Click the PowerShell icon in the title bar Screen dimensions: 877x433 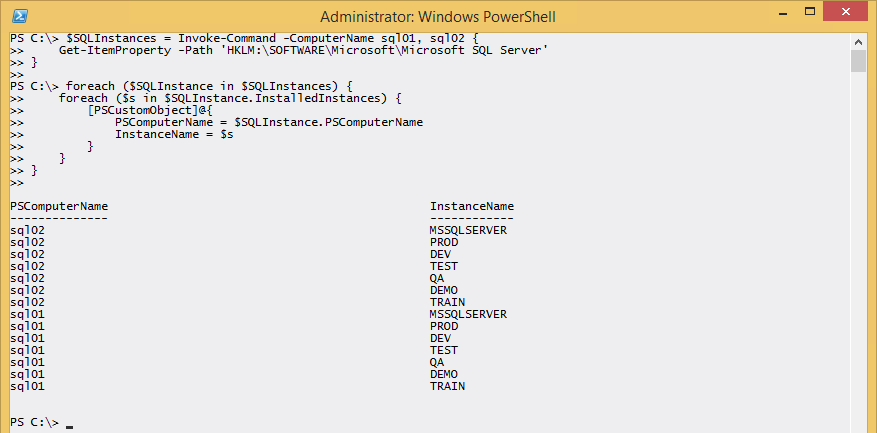[20, 16]
